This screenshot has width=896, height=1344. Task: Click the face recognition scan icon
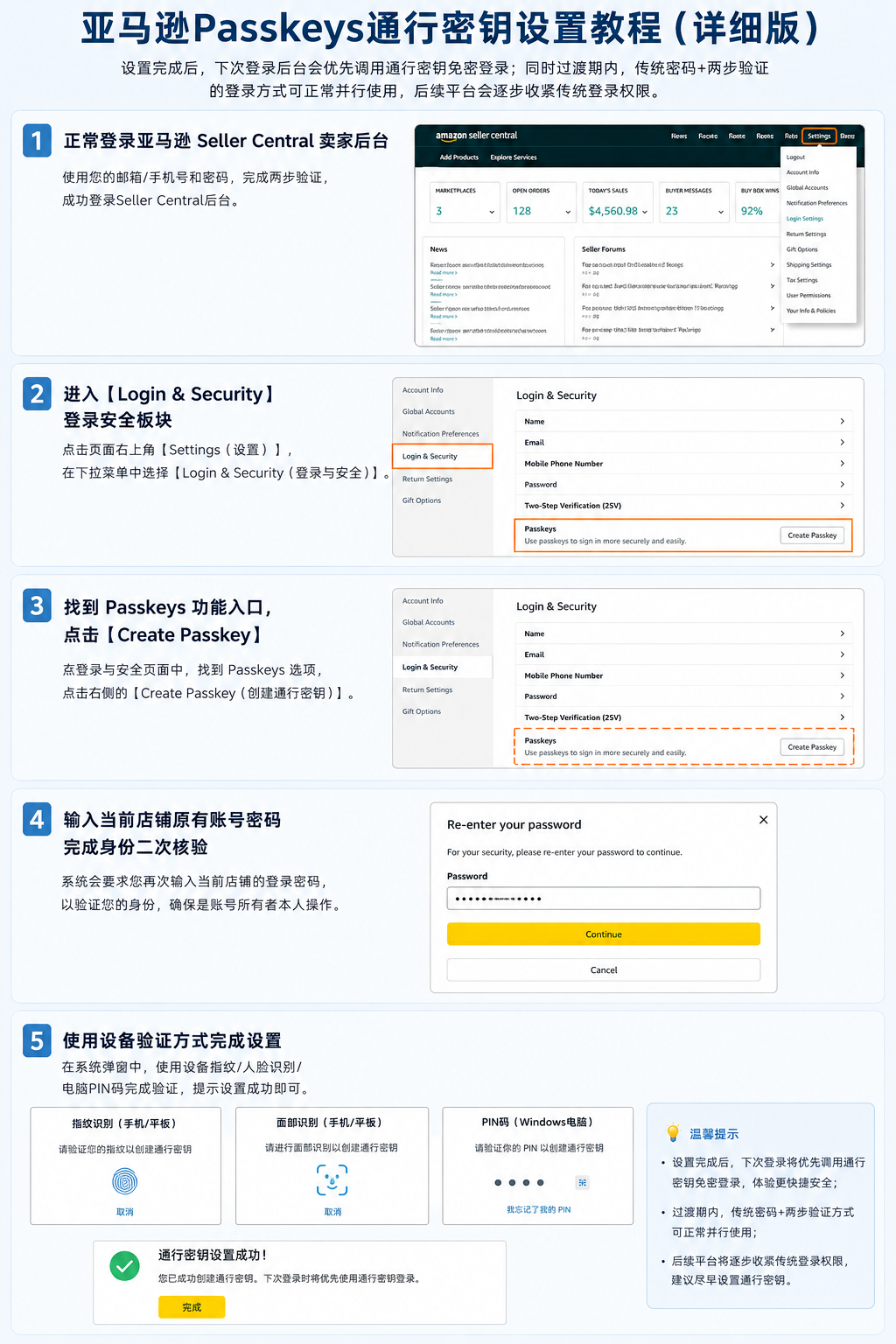[x=332, y=1179]
